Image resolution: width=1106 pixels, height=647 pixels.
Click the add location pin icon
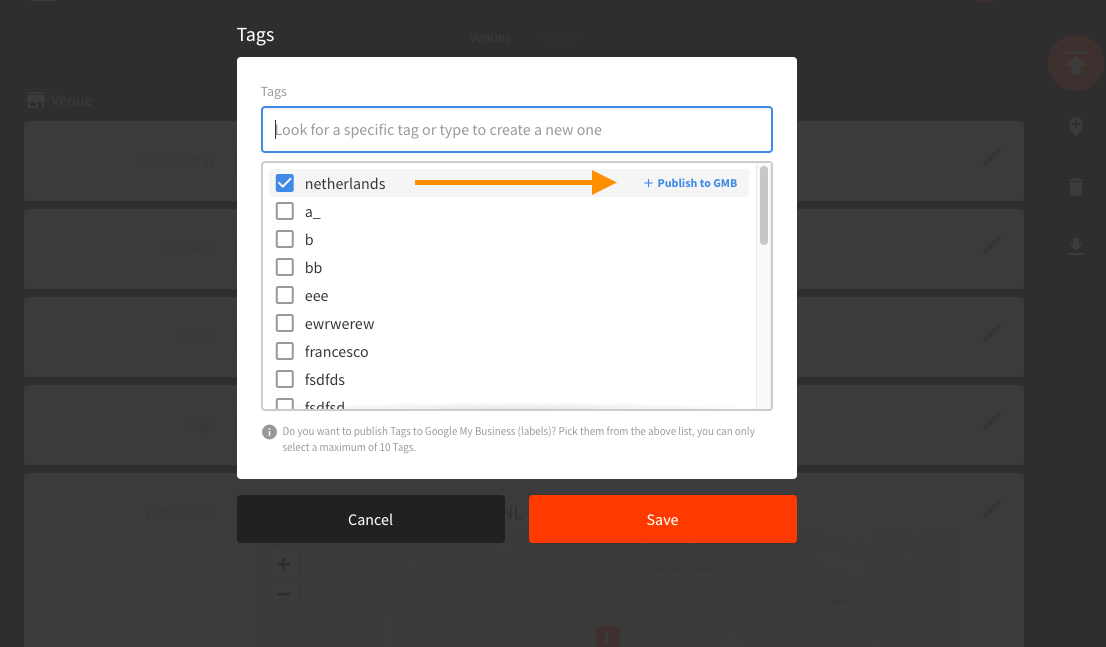point(1076,127)
